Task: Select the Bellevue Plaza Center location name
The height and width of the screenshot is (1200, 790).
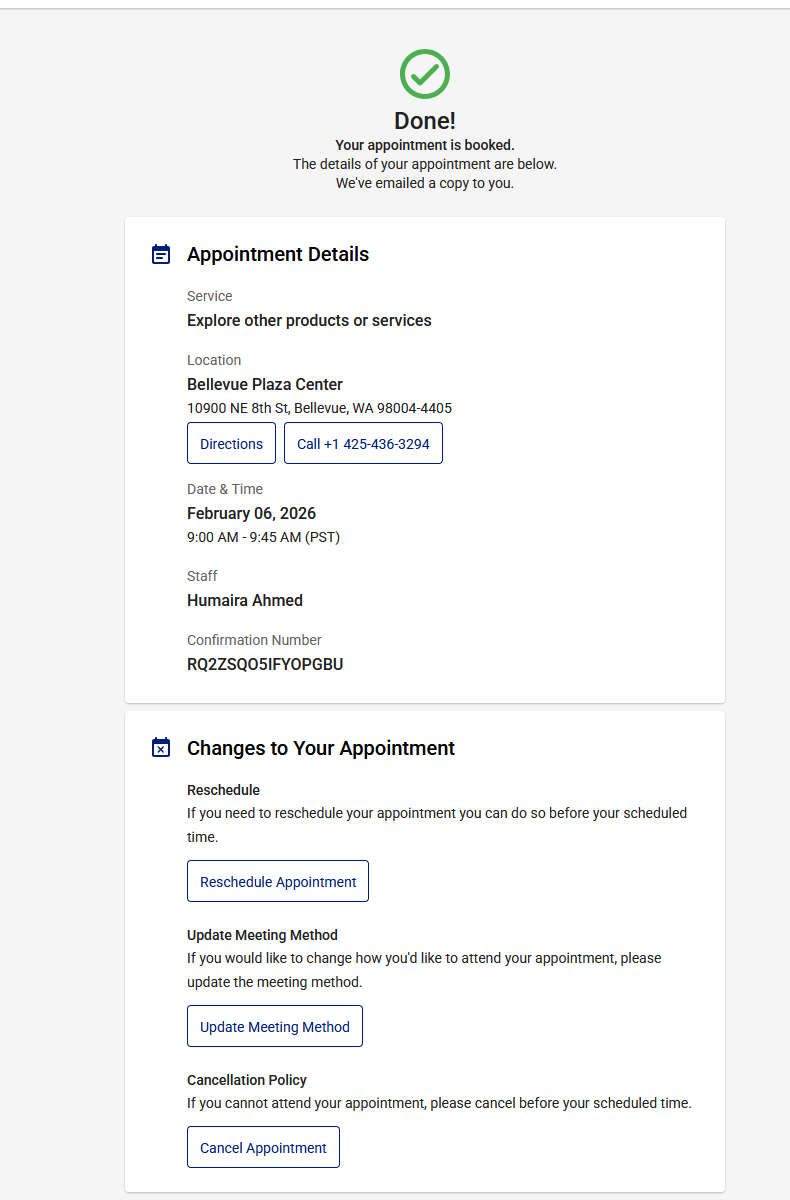Action: [265, 384]
